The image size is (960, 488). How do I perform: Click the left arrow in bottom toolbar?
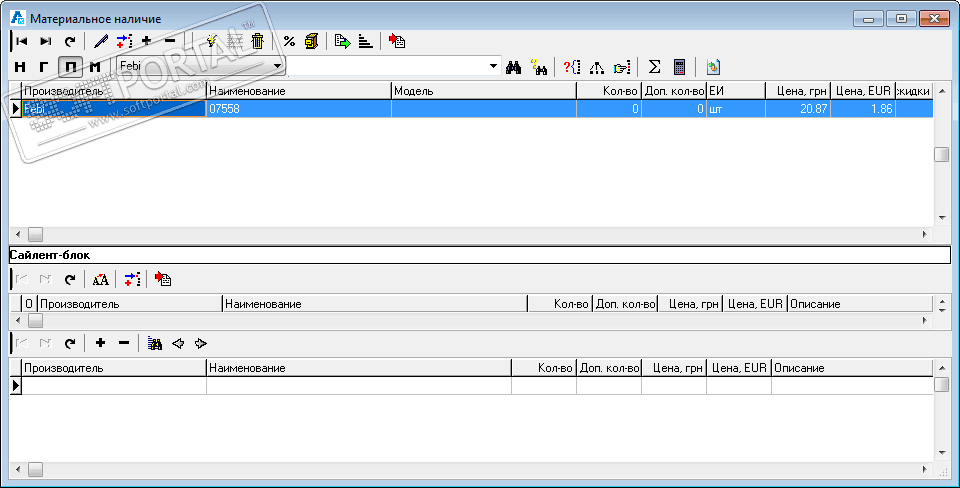point(178,343)
